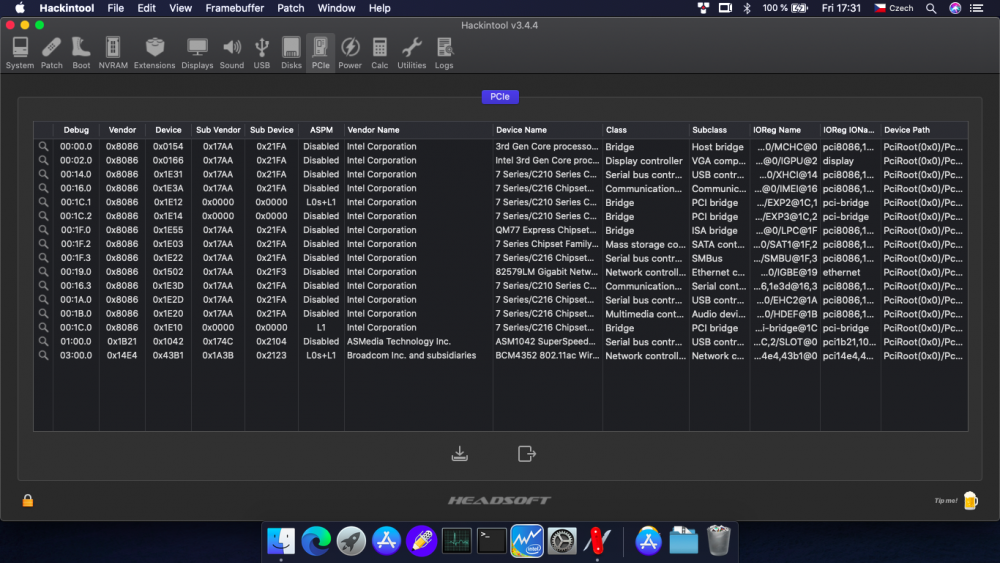Open the Extensions toolbar section
Screen dimensions: 1000x563
coord(154,52)
